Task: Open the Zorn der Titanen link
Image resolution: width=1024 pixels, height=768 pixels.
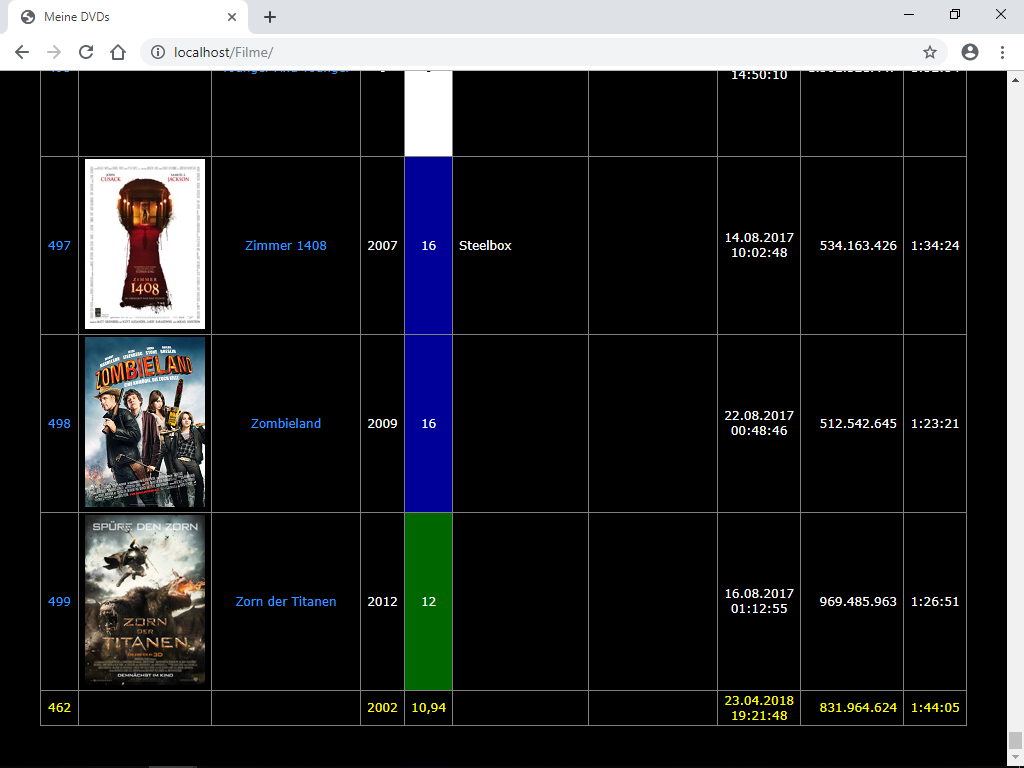Action: point(285,601)
